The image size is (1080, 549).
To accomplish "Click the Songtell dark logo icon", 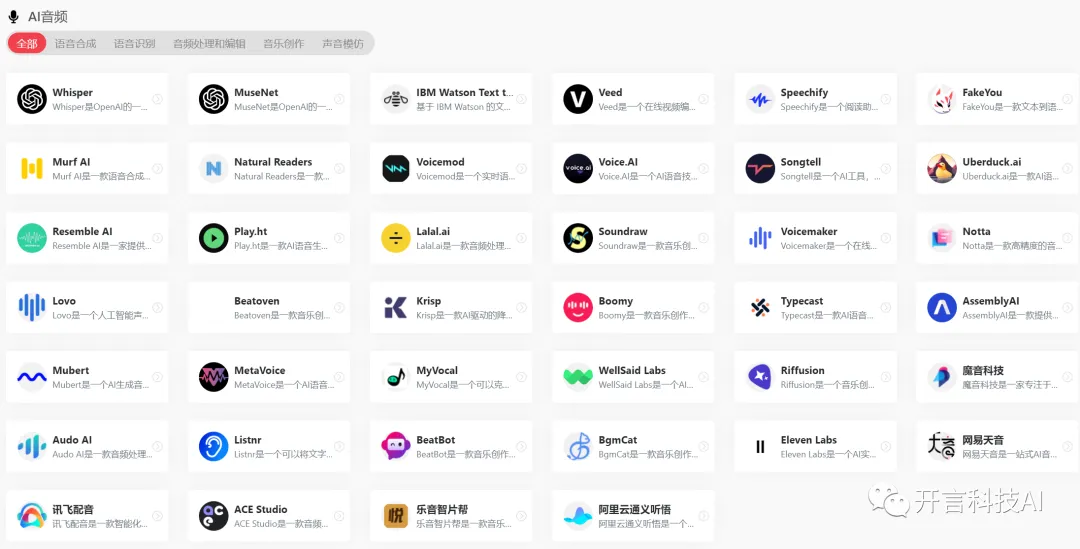I will click(760, 169).
